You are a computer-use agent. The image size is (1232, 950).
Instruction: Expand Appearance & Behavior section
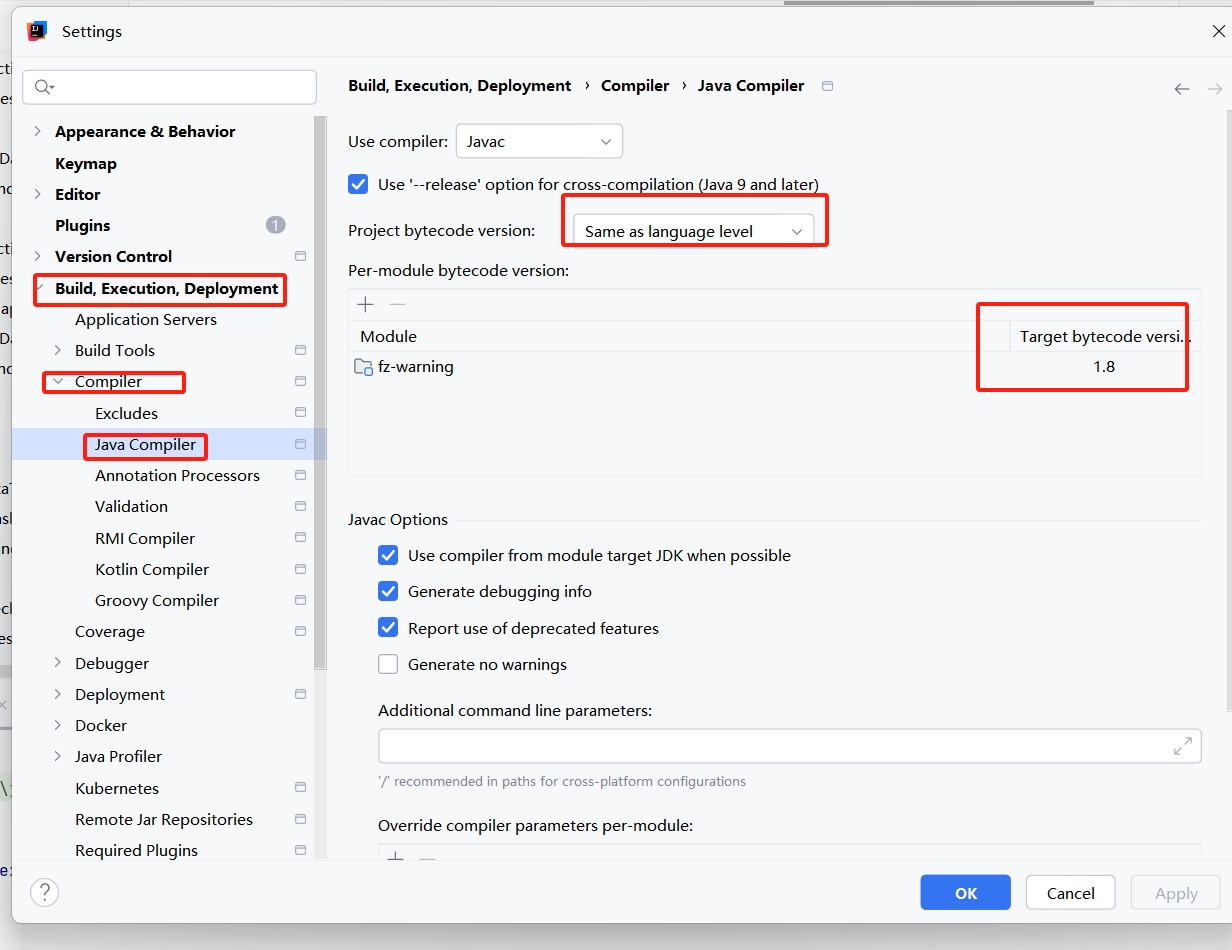tap(38, 131)
